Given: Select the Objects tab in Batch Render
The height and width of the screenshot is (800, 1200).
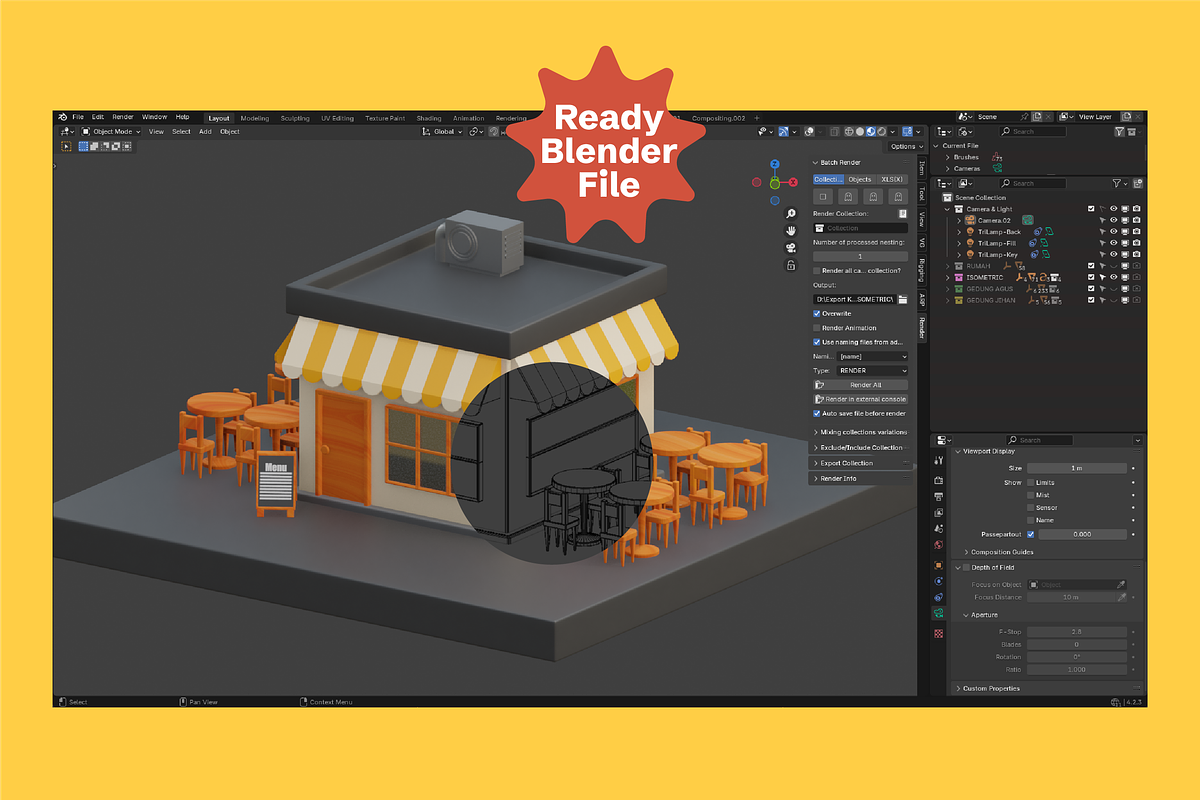Looking at the screenshot, I should pos(860,179).
